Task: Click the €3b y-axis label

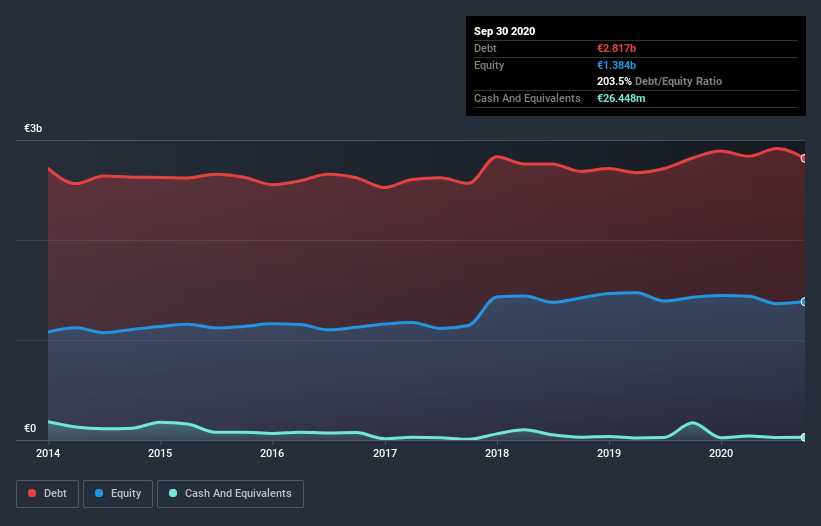Action: (33, 128)
